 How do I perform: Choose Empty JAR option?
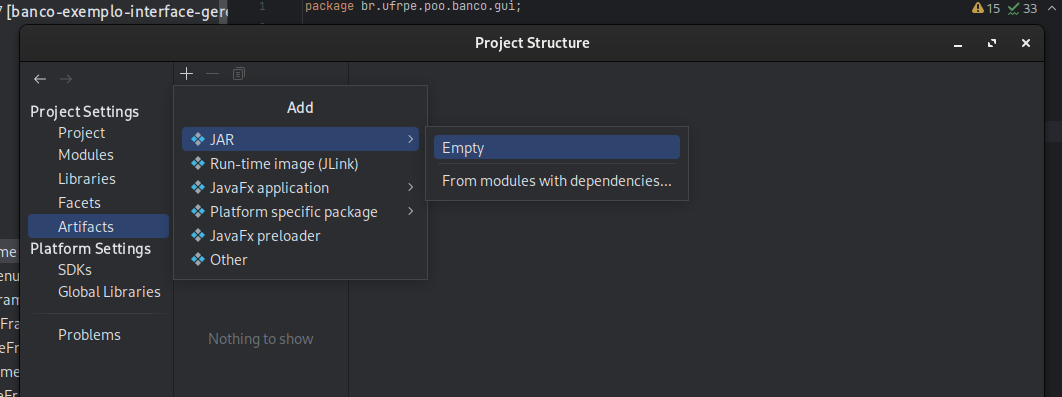tap(557, 147)
